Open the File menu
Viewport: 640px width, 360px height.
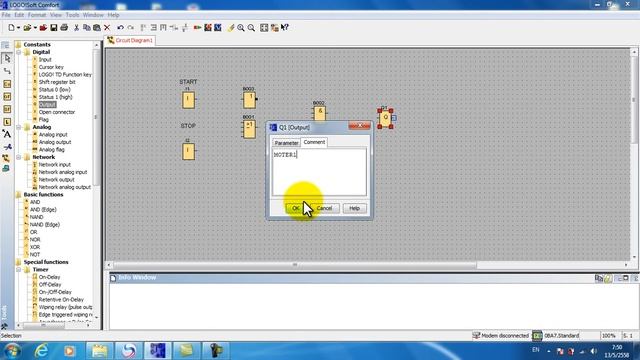[x=6, y=15]
